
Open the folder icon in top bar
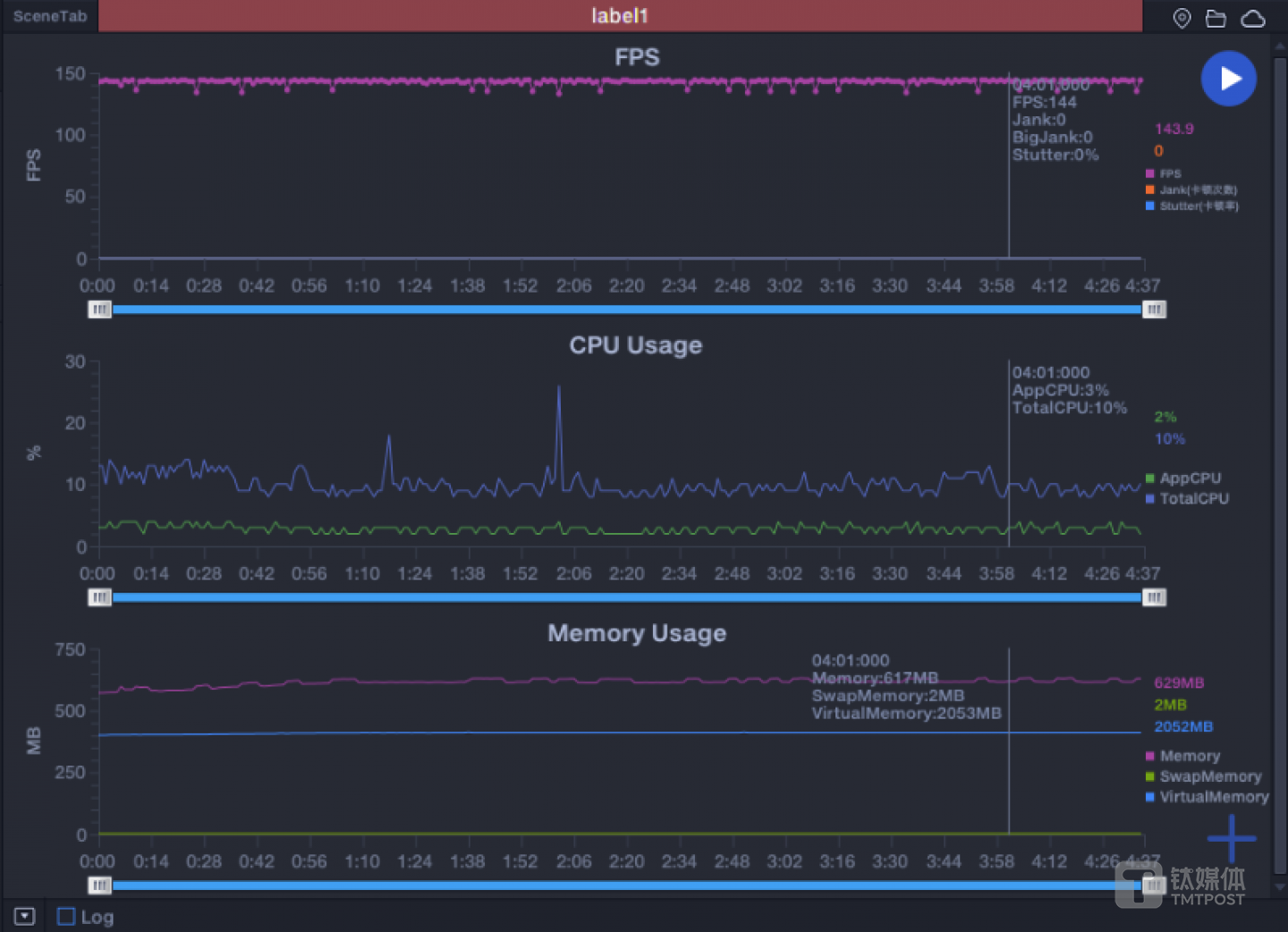point(1216,18)
